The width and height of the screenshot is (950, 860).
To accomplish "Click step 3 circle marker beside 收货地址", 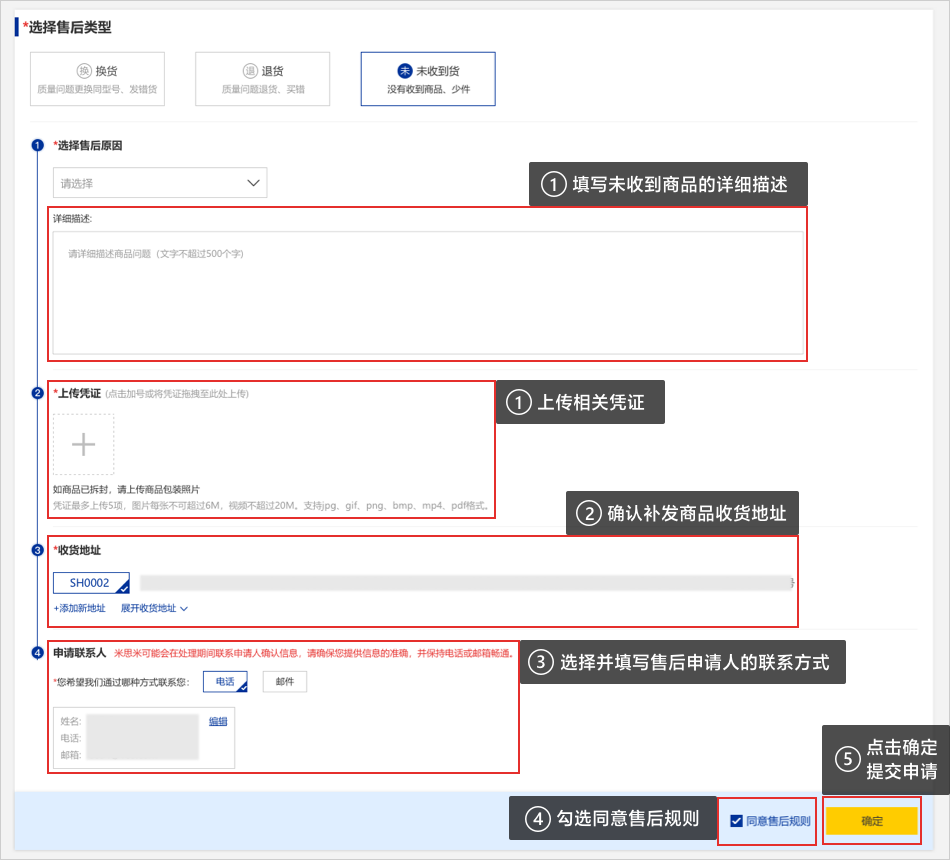I will pos(37,550).
